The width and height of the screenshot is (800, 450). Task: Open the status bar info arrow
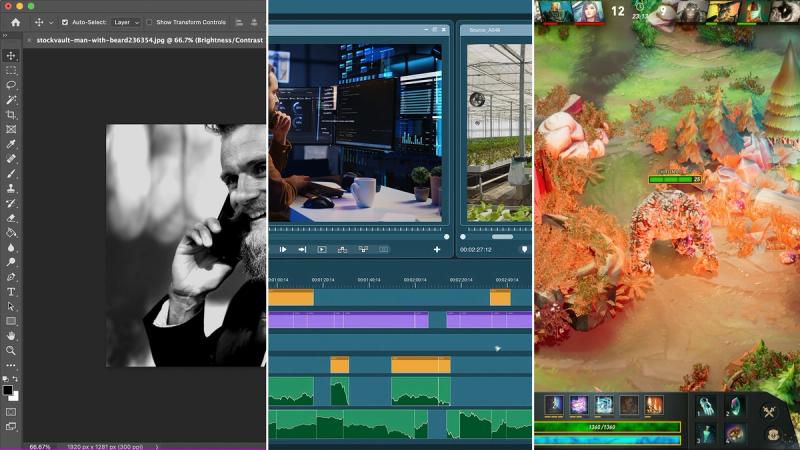click(x=157, y=447)
